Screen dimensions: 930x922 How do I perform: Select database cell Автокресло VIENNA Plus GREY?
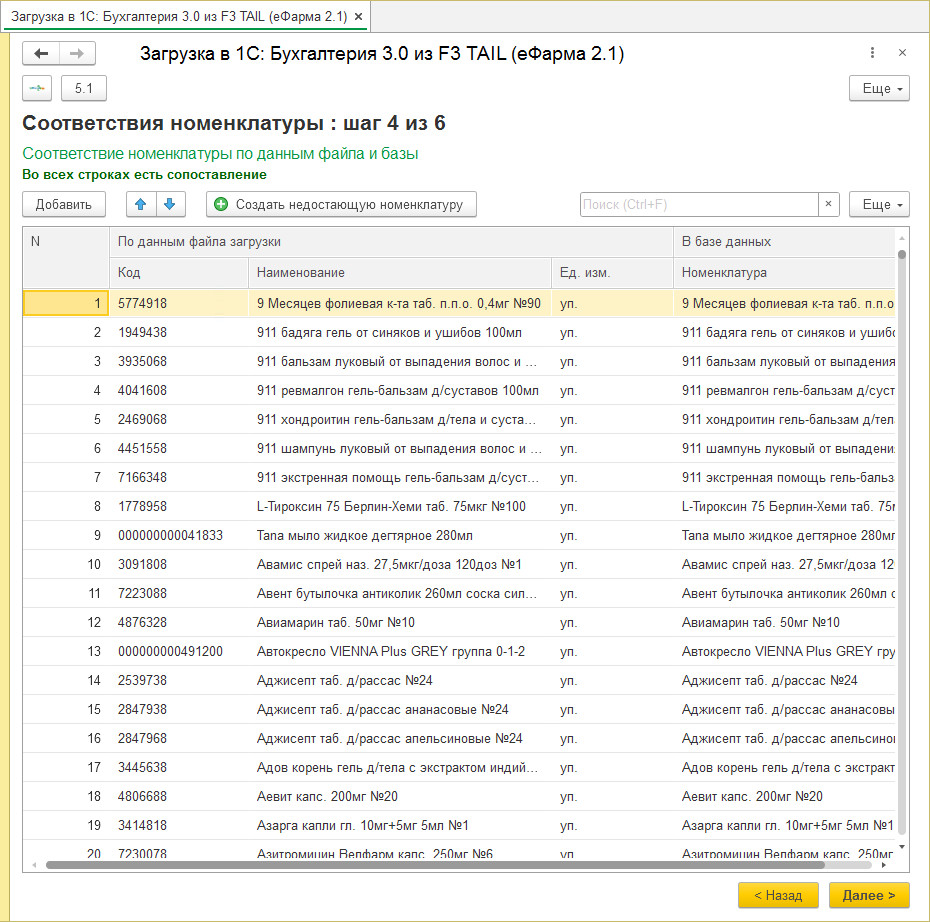click(785, 652)
